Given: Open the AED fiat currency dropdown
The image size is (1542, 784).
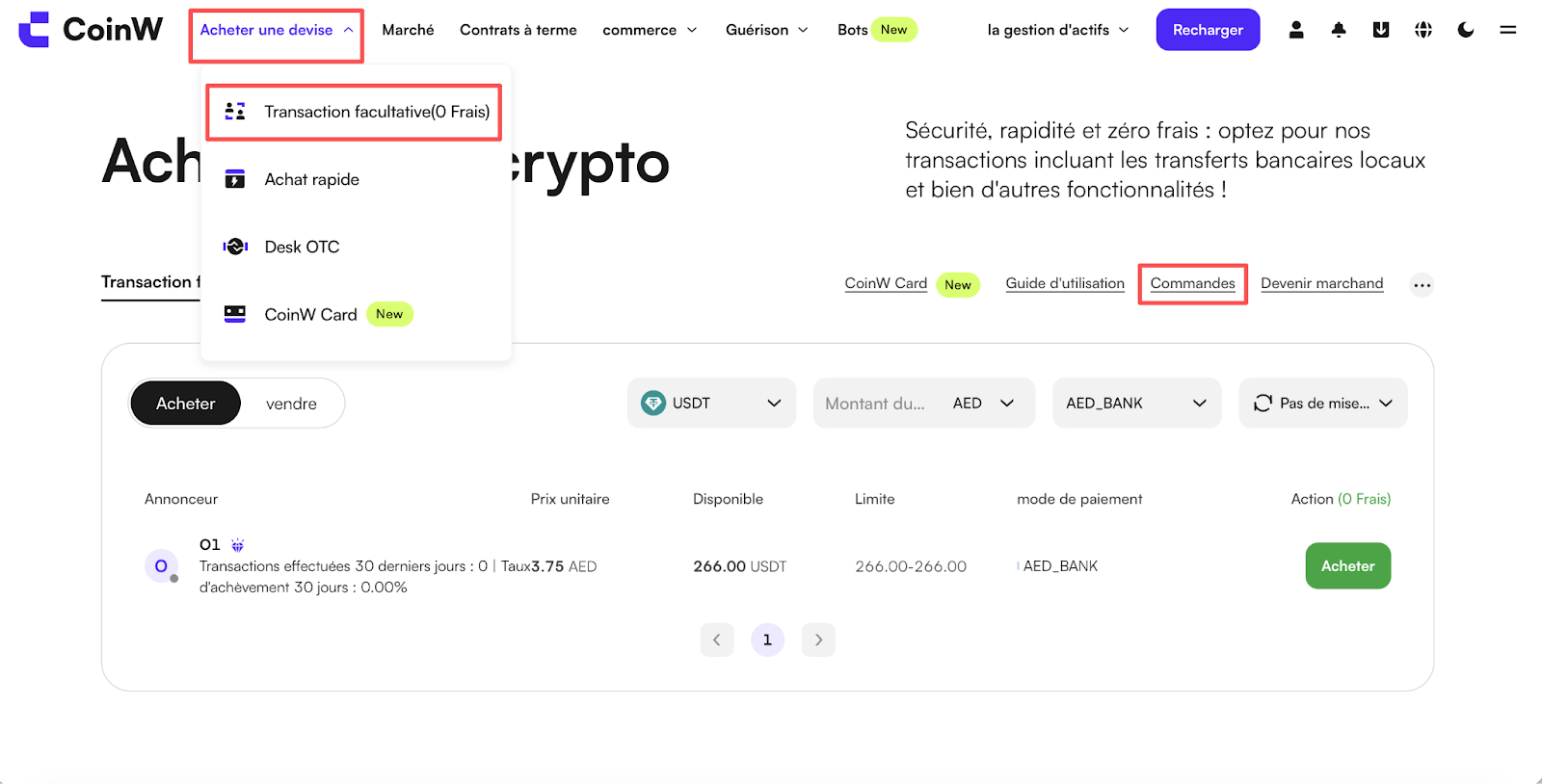Looking at the screenshot, I should click(x=984, y=403).
